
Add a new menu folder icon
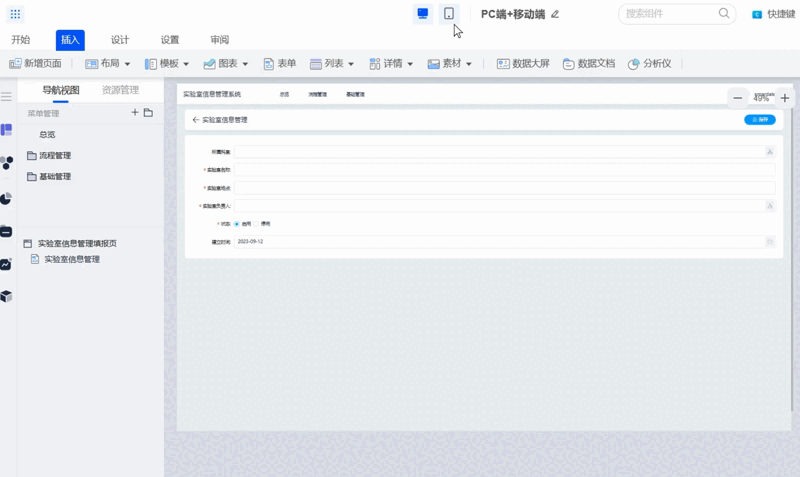[148, 112]
